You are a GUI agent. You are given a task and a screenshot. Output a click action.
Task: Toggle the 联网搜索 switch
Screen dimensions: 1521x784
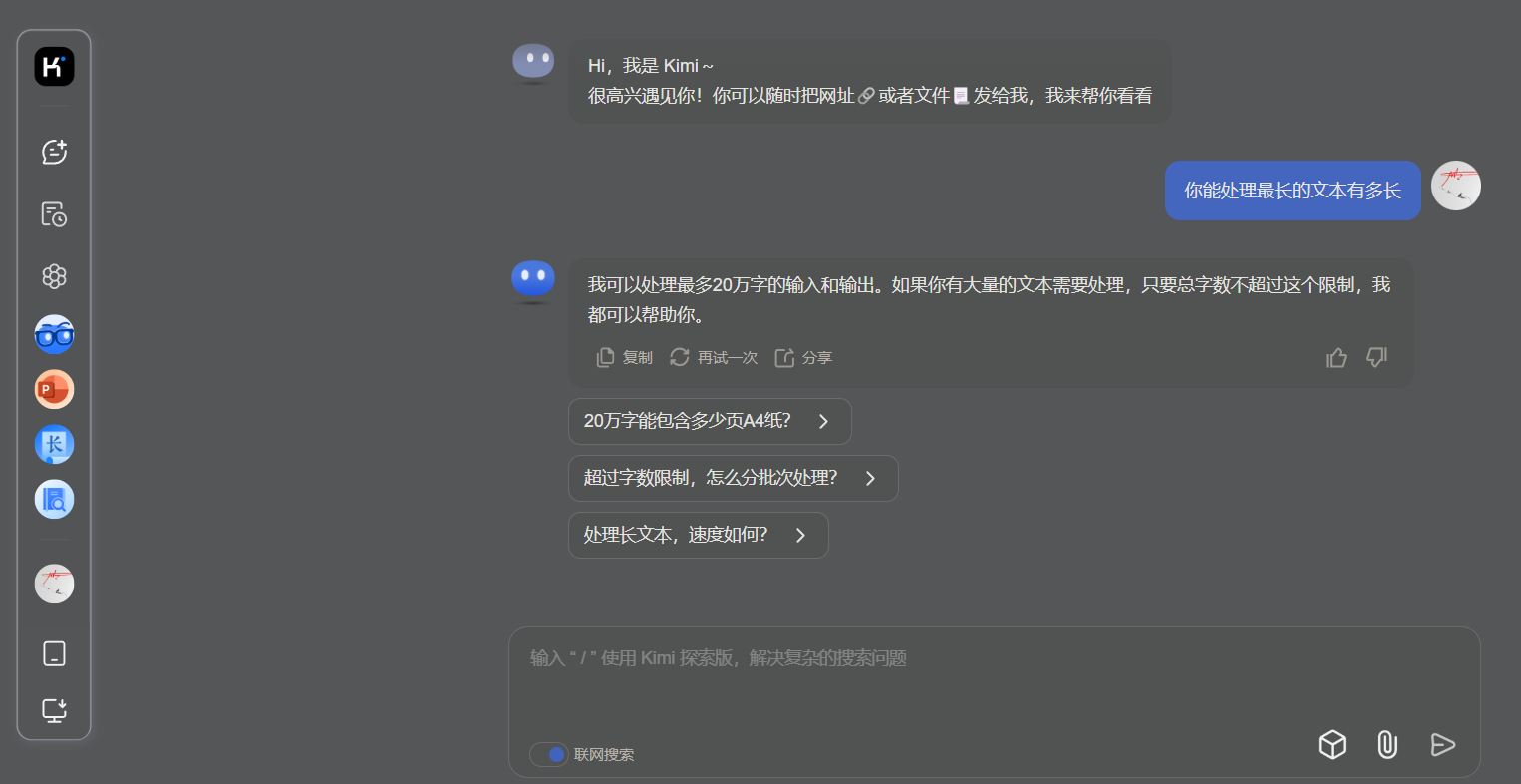549,754
